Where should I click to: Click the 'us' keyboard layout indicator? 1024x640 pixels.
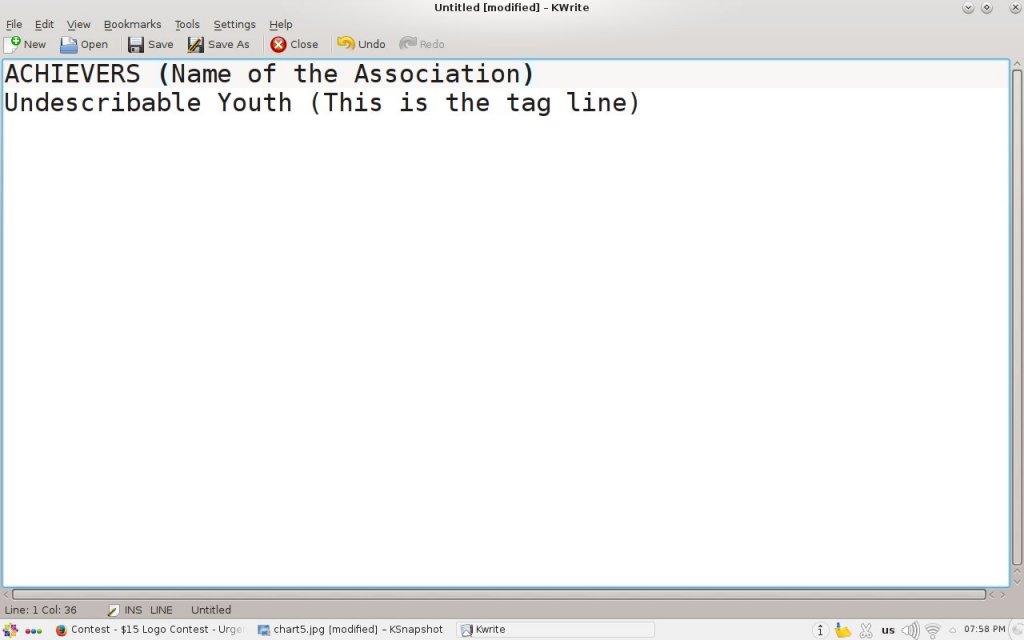pyautogui.click(x=888, y=630)
